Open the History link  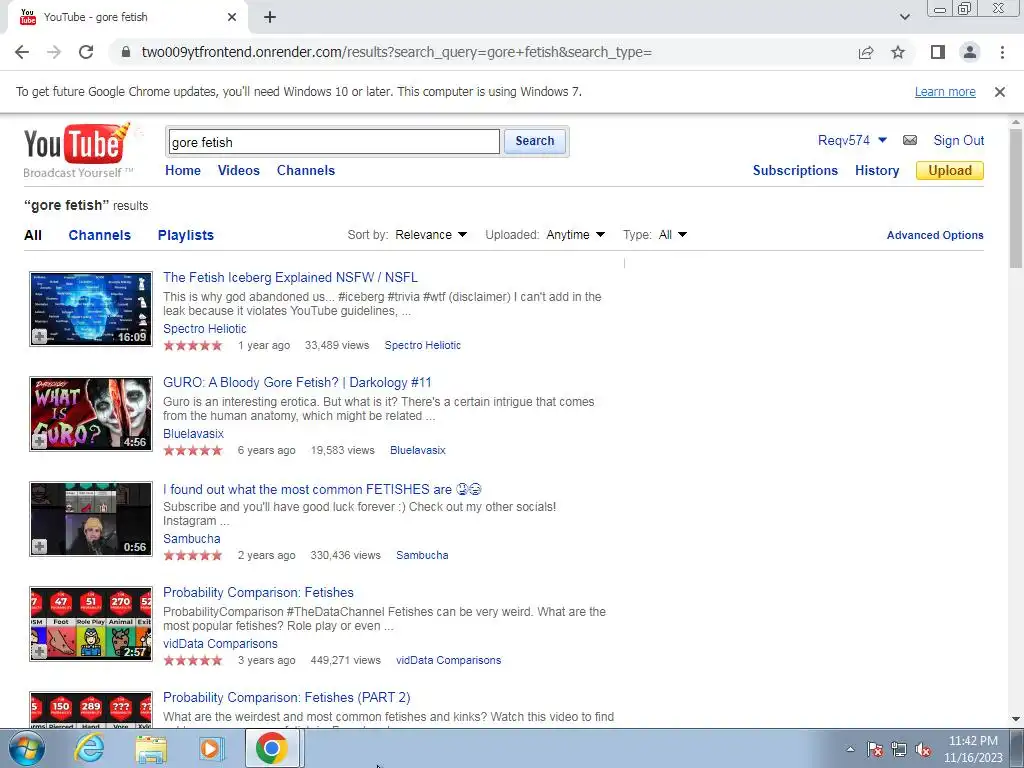(877, 170)
